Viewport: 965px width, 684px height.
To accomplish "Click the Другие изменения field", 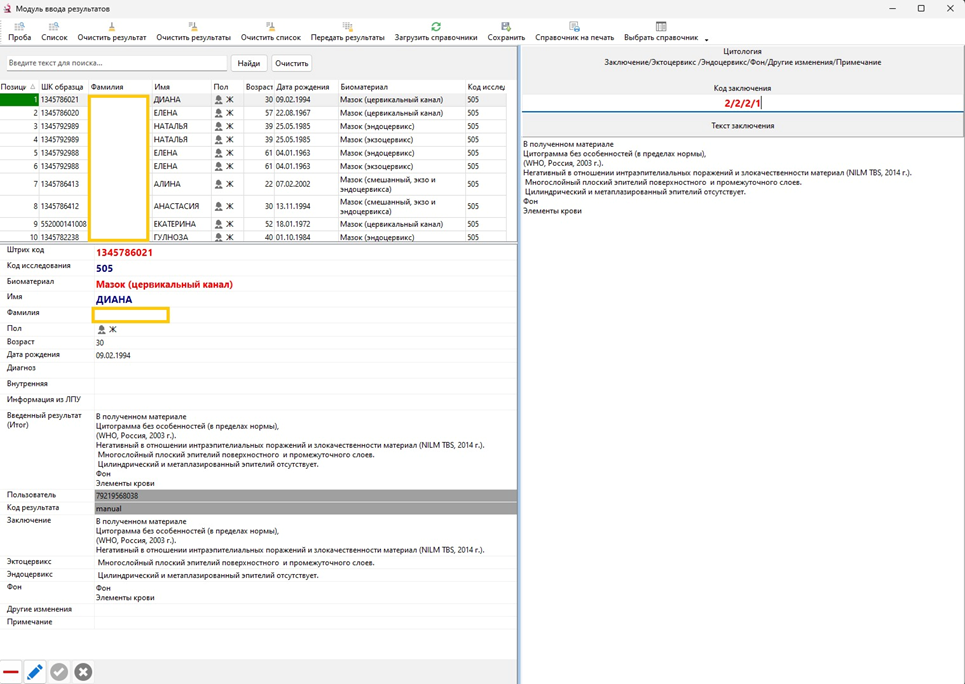I will 305,610.
